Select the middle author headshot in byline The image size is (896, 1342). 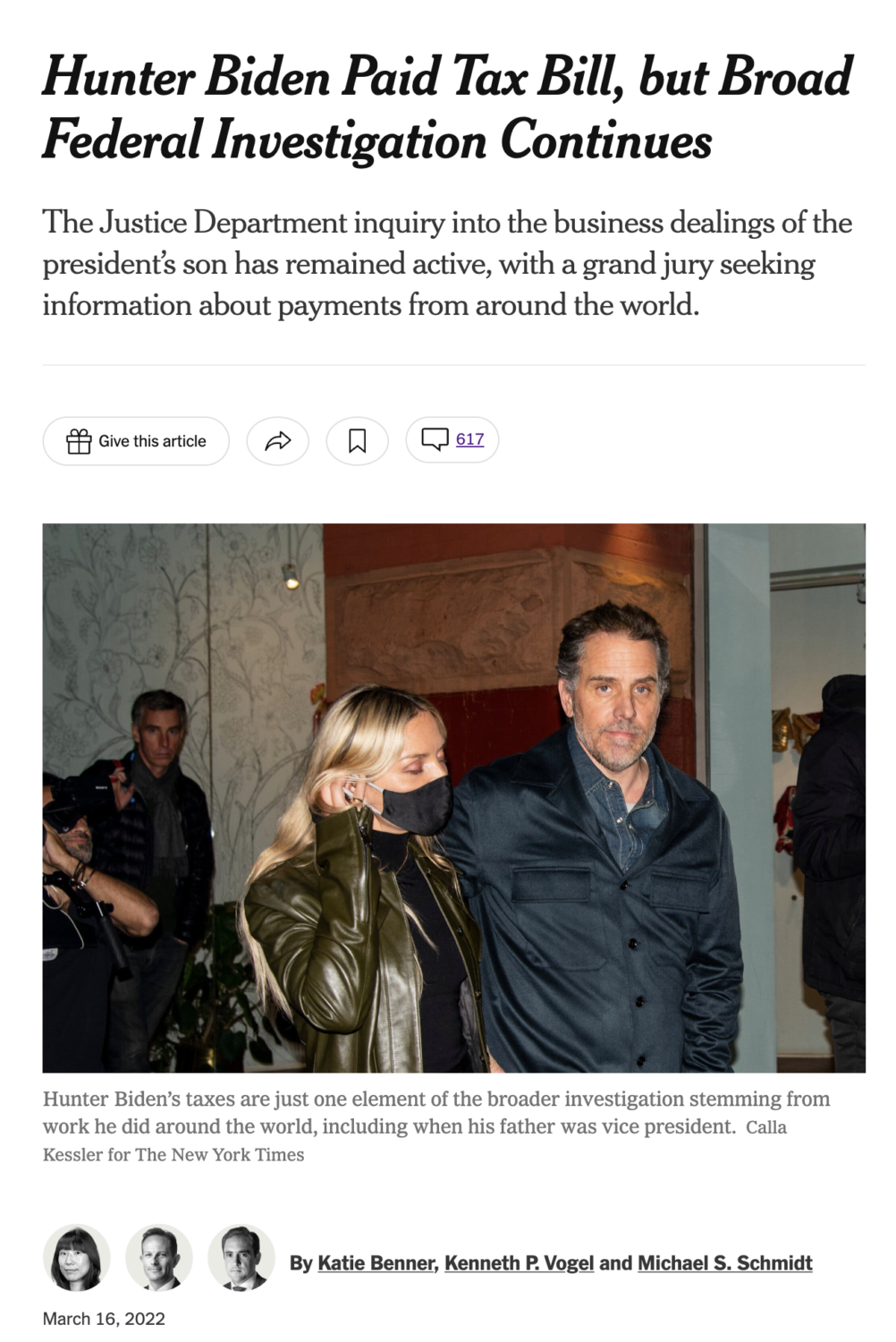[159, 1258]
